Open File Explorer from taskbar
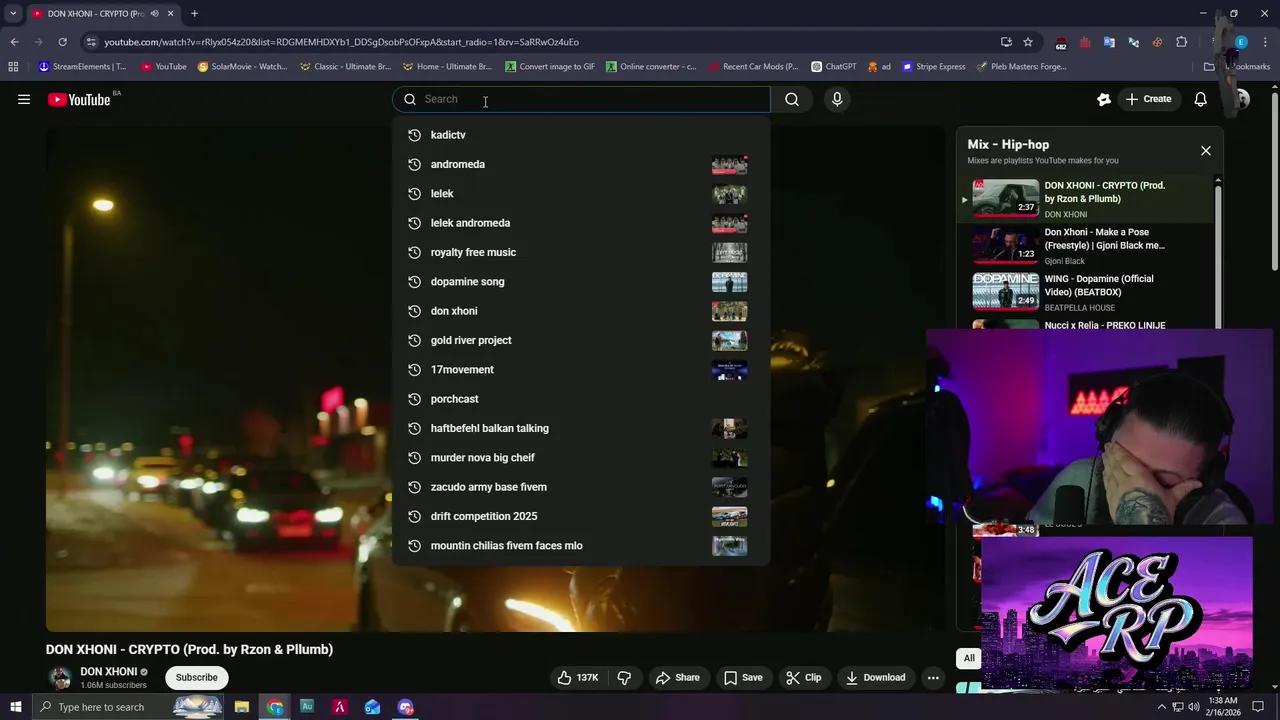This screenshot has width=1280, height=720. (242, 707)
